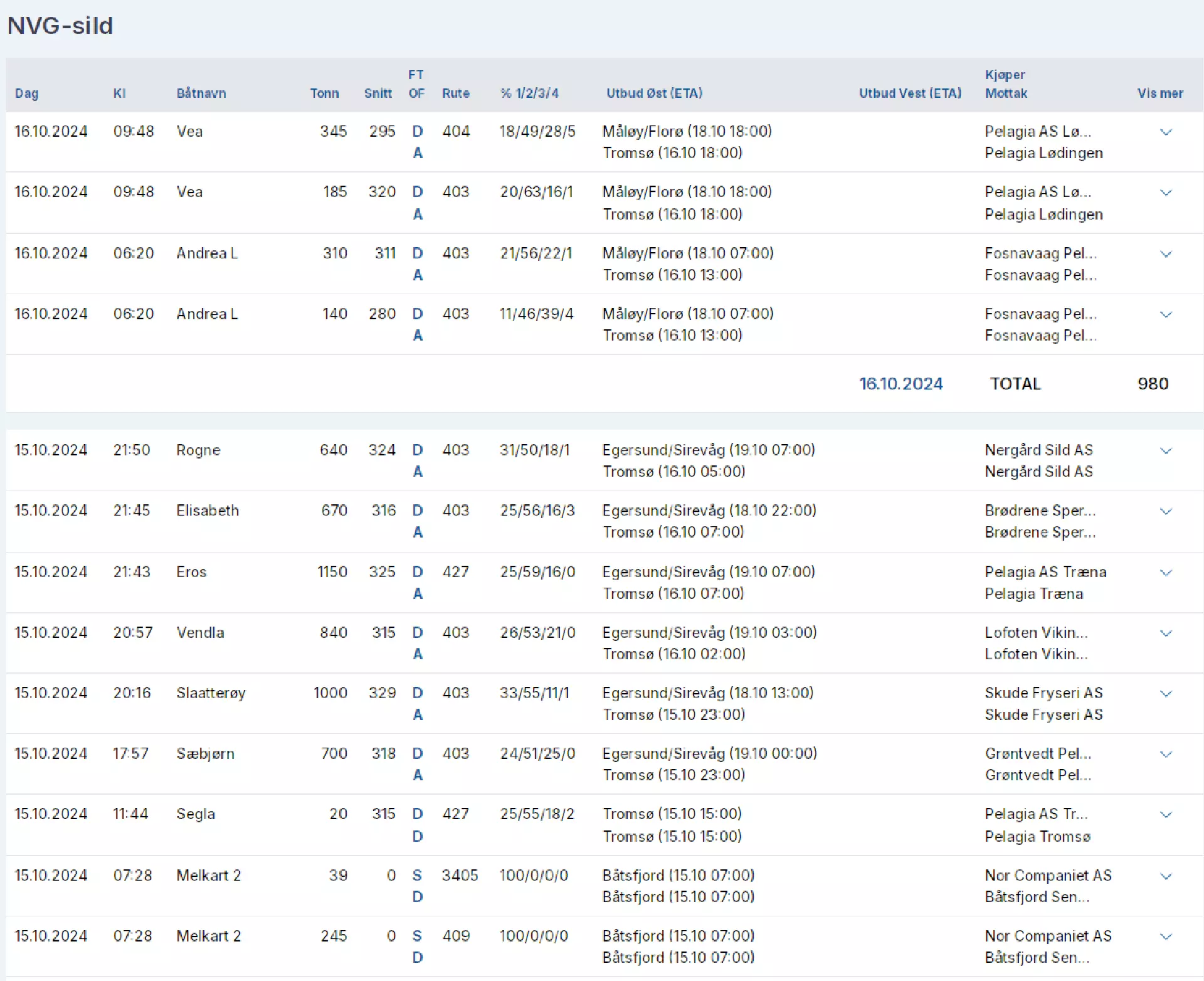Click receiver Pelagia Tromsø in Segla row

point(1037,837)
